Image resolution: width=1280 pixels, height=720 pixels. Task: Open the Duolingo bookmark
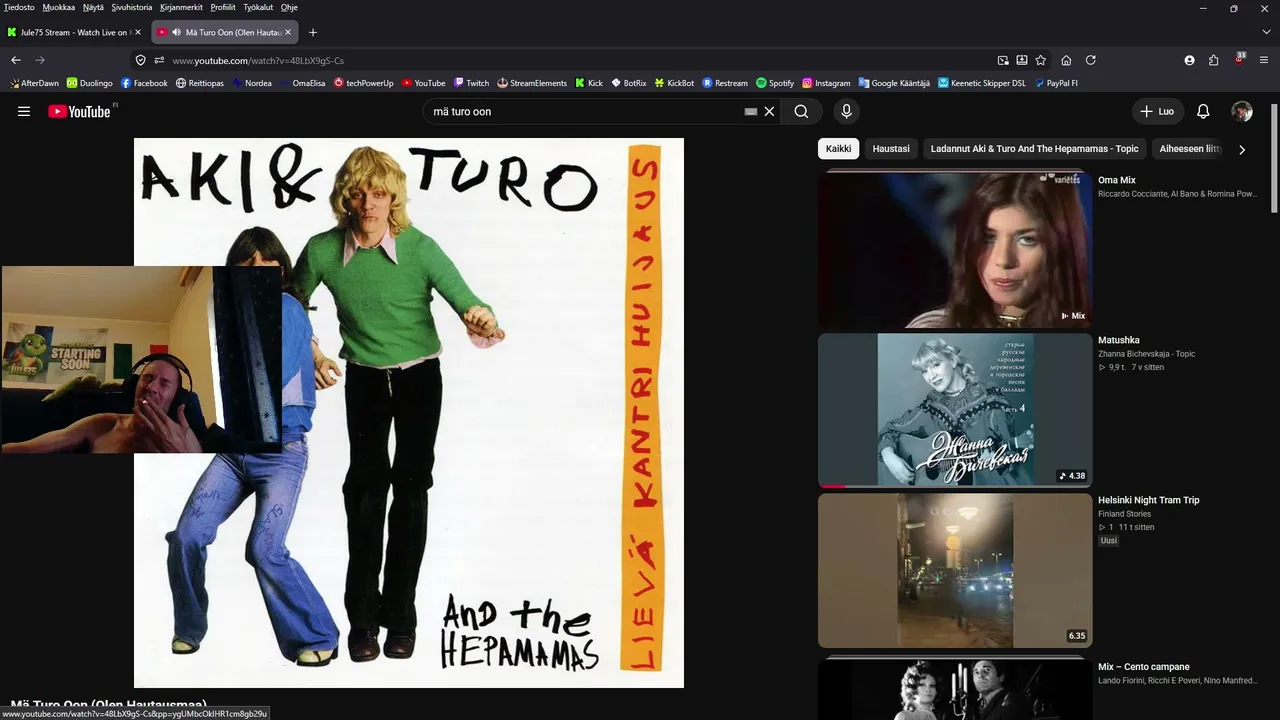pyautogui.click(x=90, y=83)
